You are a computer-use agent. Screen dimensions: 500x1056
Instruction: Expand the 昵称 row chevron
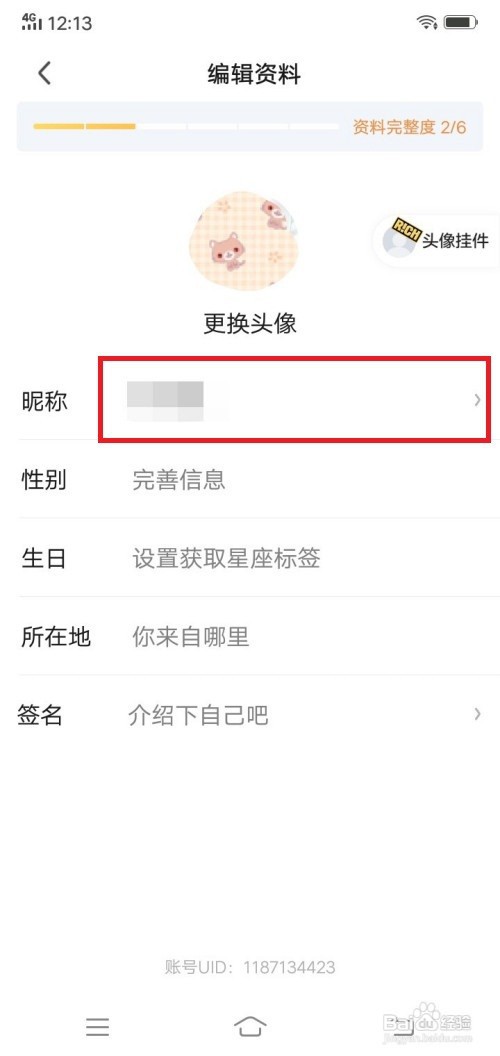tap(477, 401)
